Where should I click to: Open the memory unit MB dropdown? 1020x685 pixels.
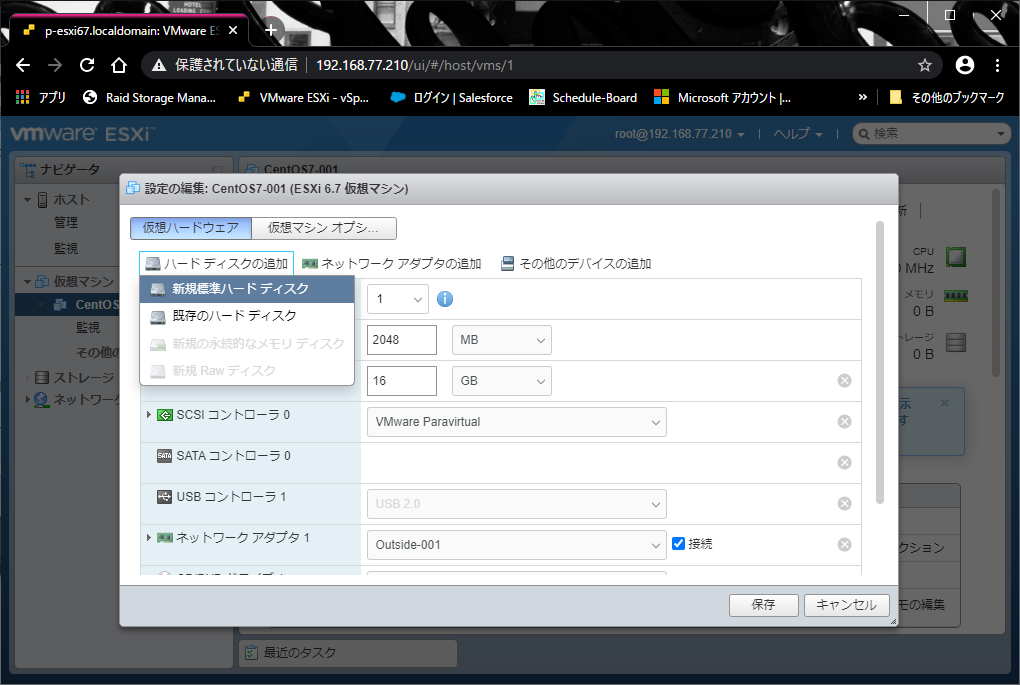[x=502, y=340]
